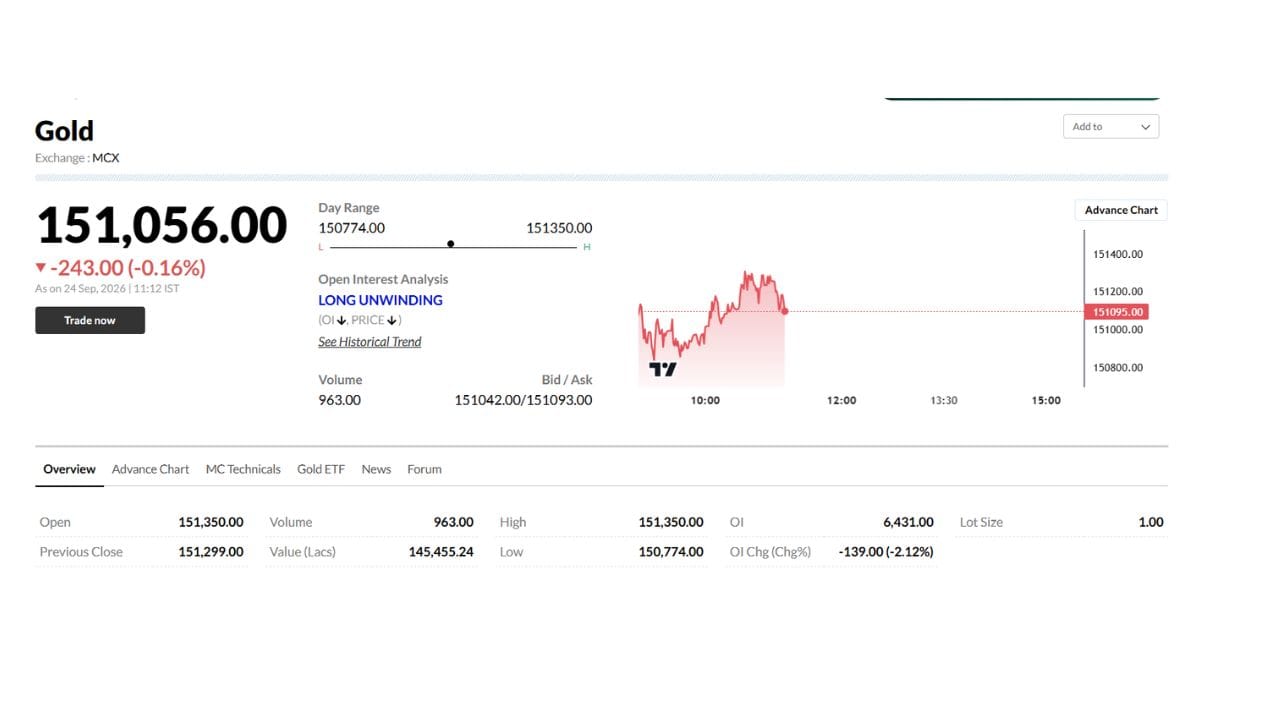
Task: Follow the See Historical Trend link
Action: coord(370,342)
